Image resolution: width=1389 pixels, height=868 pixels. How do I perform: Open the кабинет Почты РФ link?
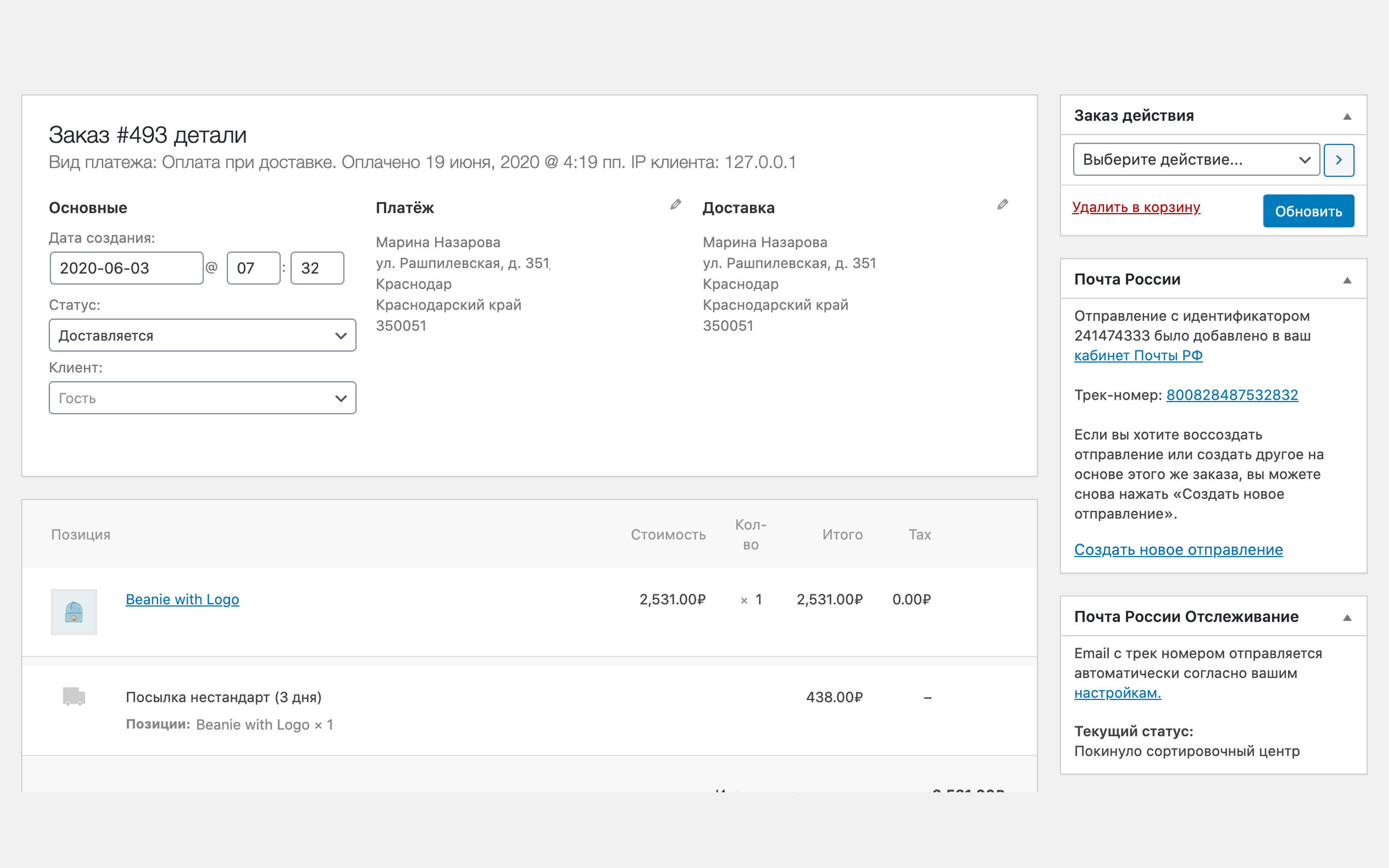[1138, 355]
